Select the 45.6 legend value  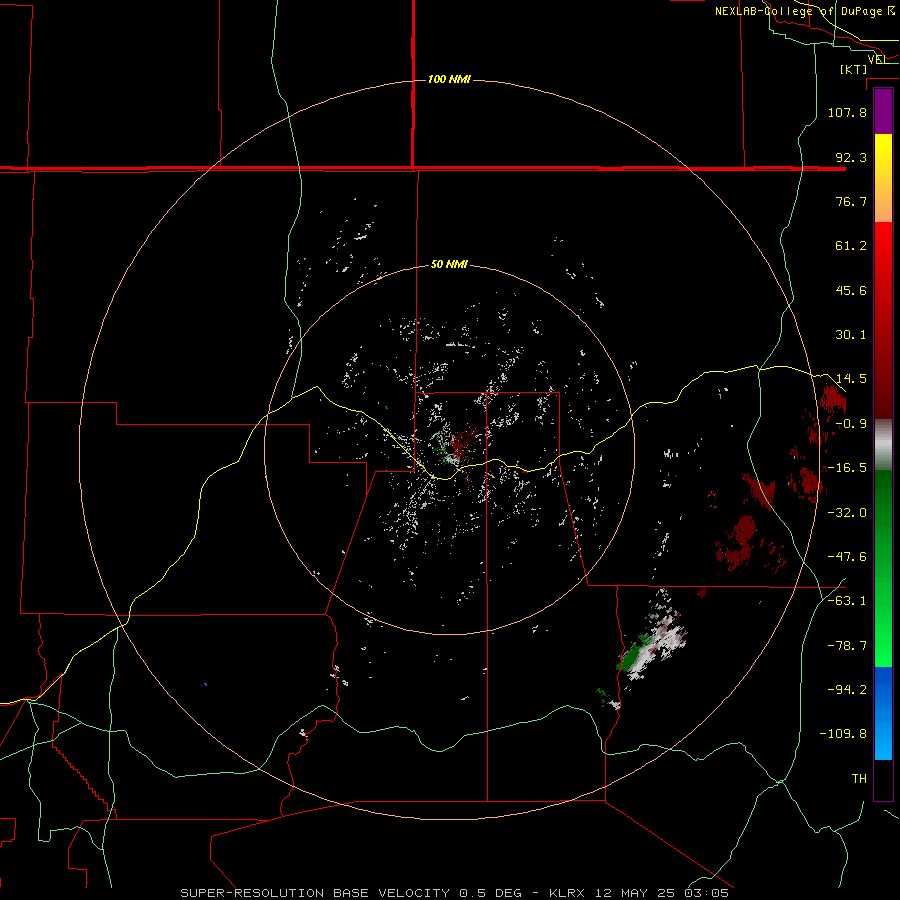point(851,290)
